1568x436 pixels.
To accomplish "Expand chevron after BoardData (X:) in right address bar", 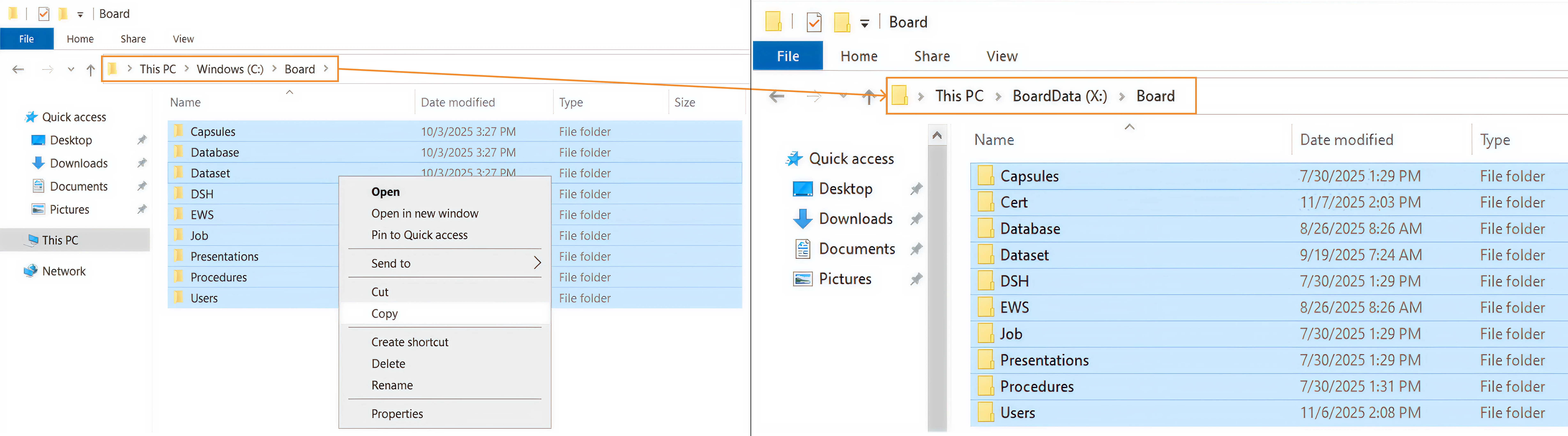I will click(x=1122, y=96).
